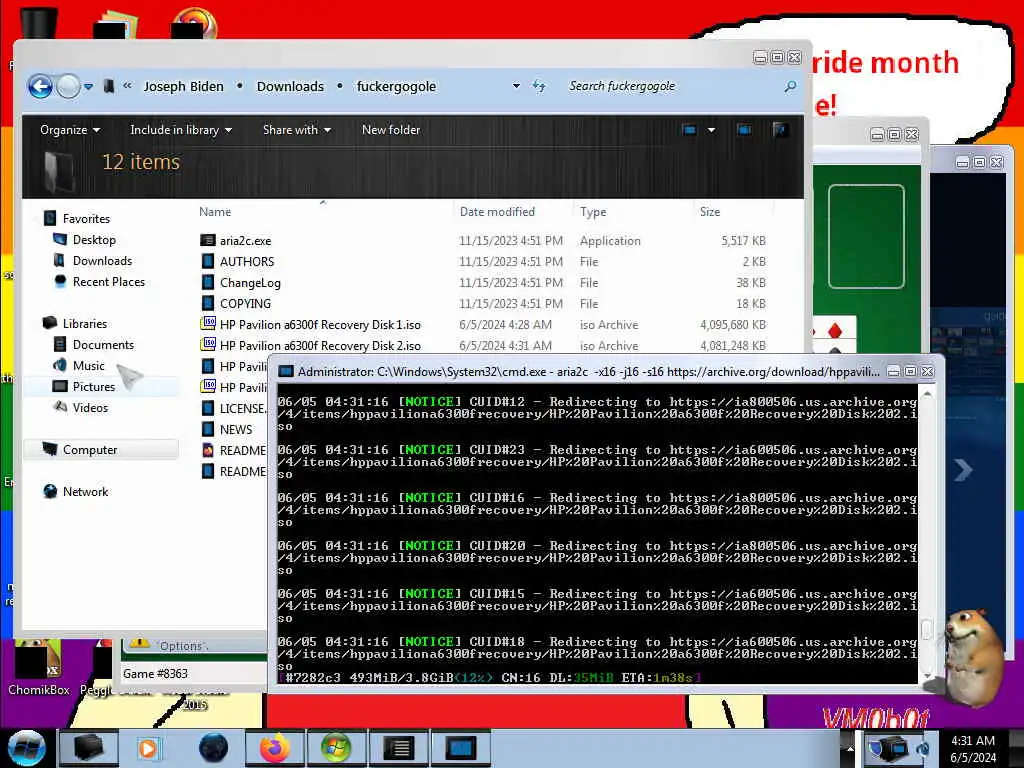Open the recent locations dropdown arrow
The image size is (1024, 768).
[x=88, y=86]
